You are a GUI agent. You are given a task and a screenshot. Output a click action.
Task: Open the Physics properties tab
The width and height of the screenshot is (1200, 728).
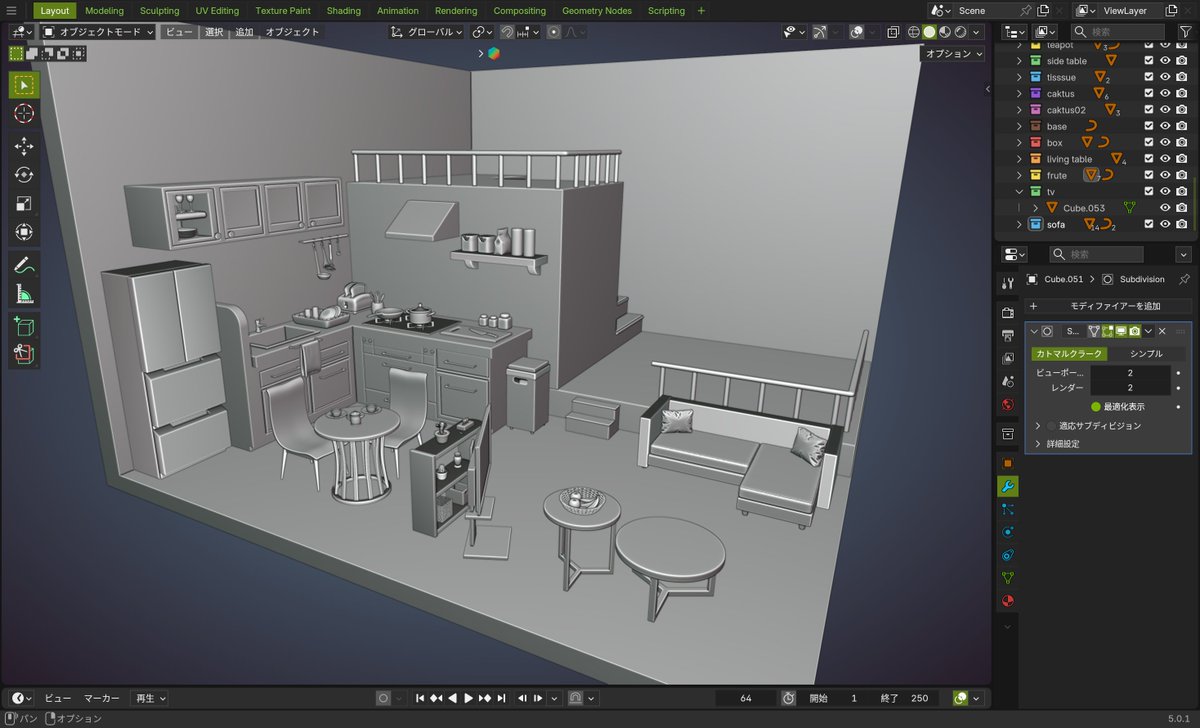1008,532
